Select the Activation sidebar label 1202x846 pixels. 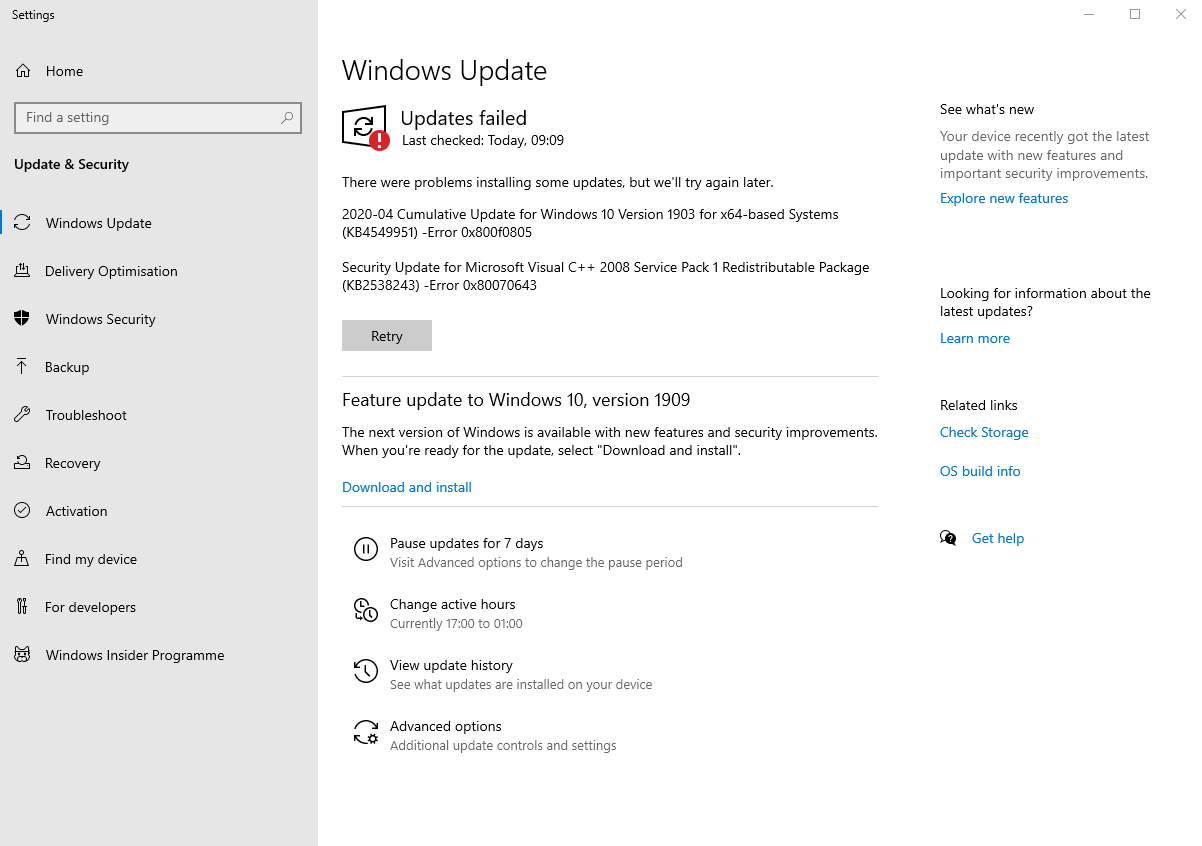(x=76, y=511)
